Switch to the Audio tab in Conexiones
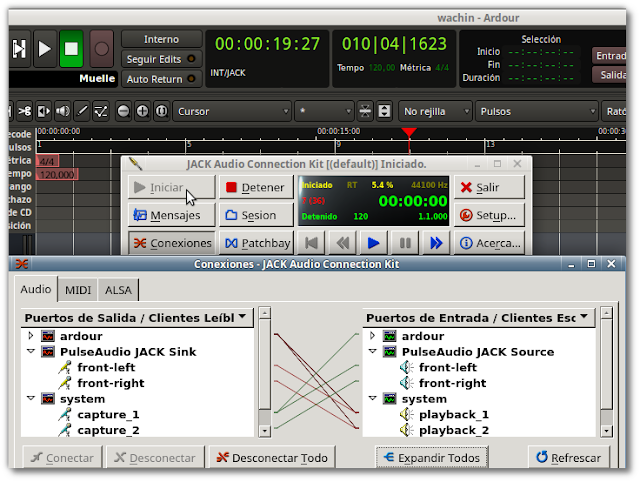 pyautogui.click(x=36, y=289)
